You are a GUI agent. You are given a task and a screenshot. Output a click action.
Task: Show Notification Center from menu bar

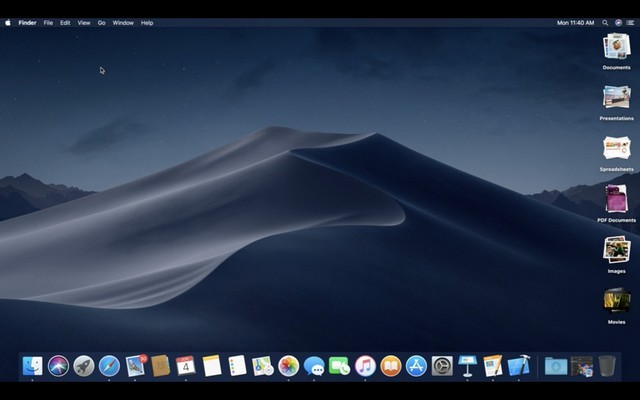coord(631,22)
